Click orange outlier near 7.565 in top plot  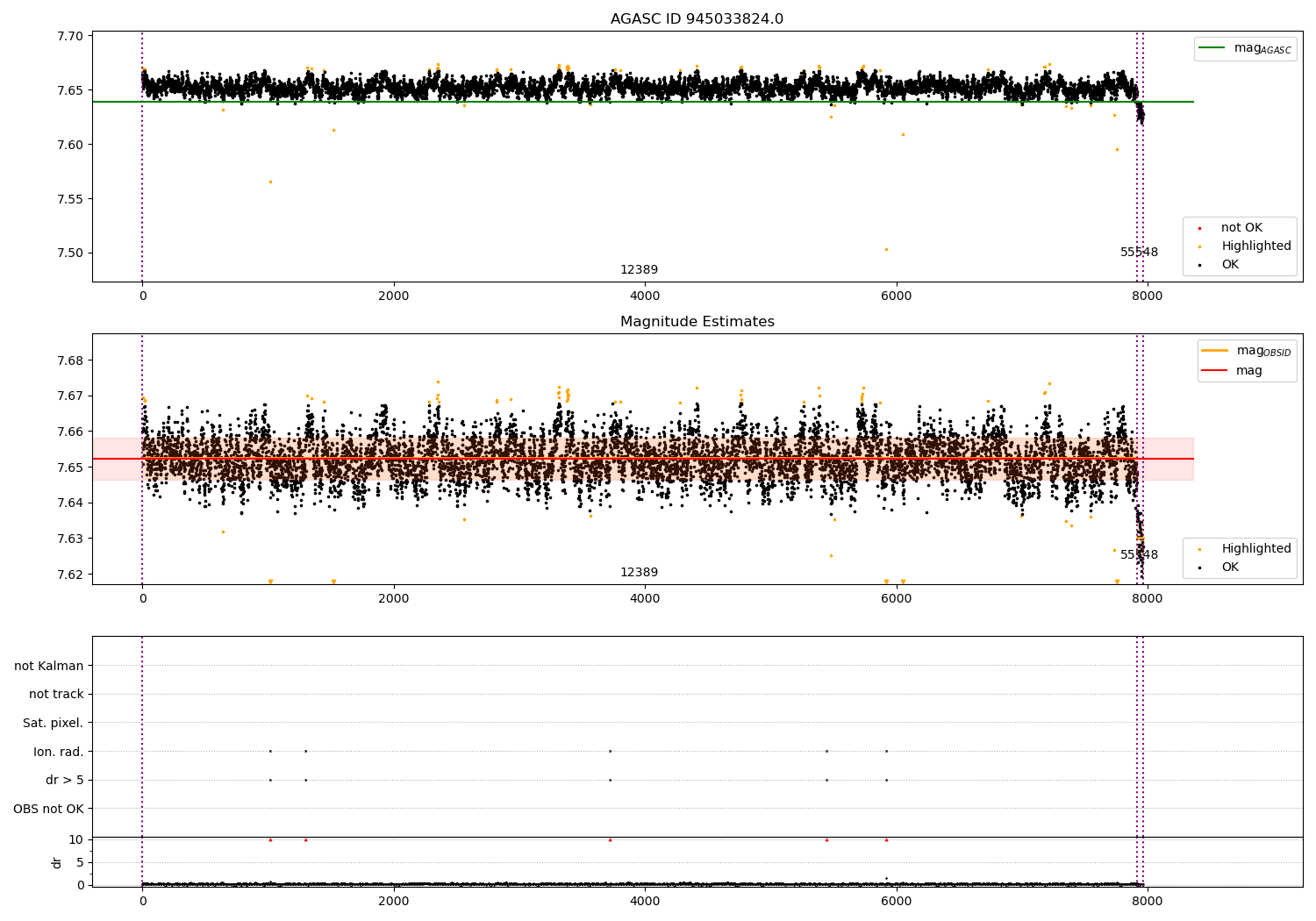click(x=270, y=182)
